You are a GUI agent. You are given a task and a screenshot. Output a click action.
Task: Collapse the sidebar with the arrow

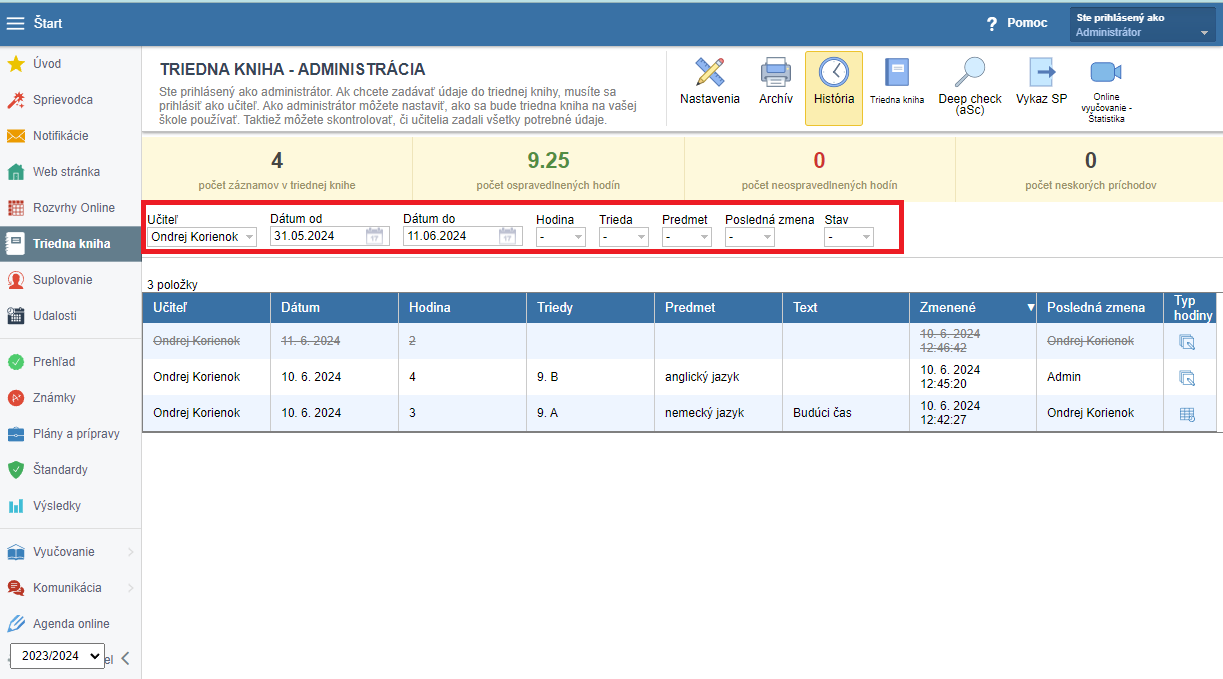click(x=125, y=658)
